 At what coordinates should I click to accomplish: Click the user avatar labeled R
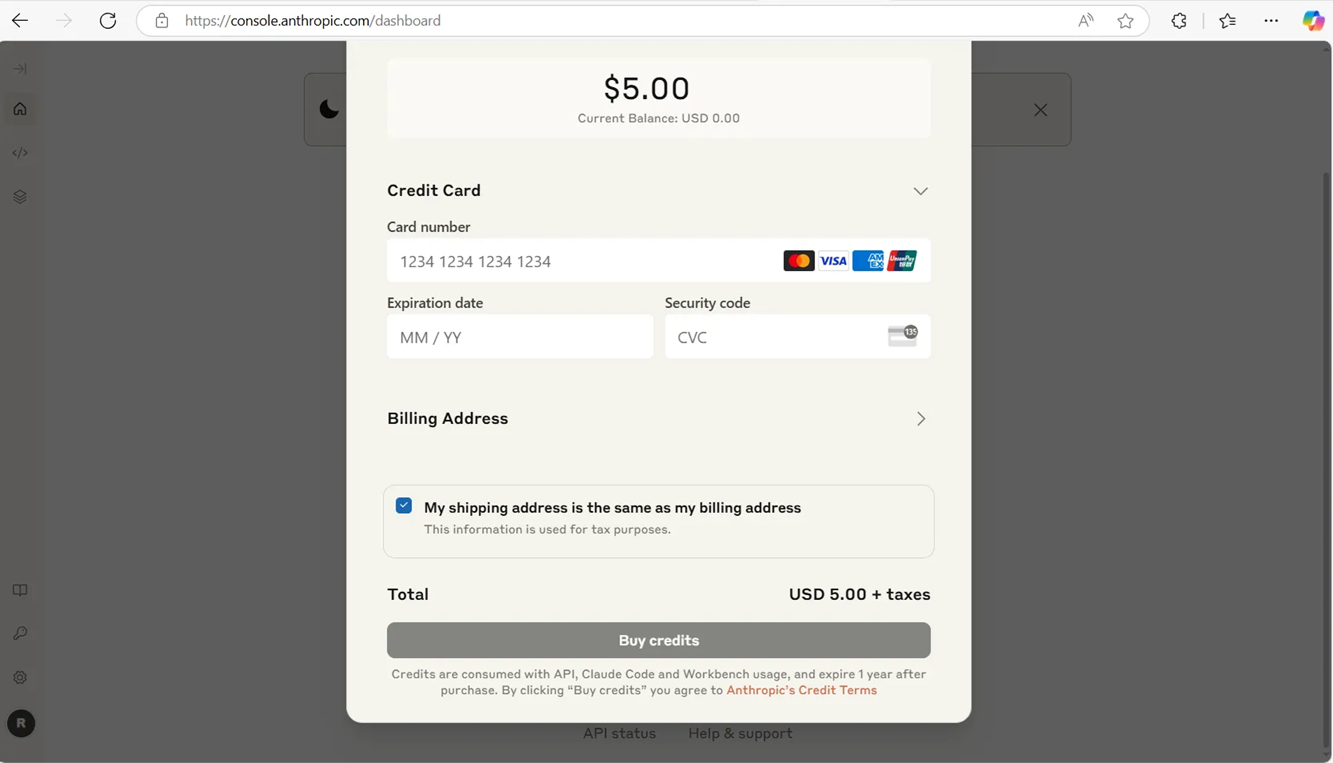click(x=21, y=723)
